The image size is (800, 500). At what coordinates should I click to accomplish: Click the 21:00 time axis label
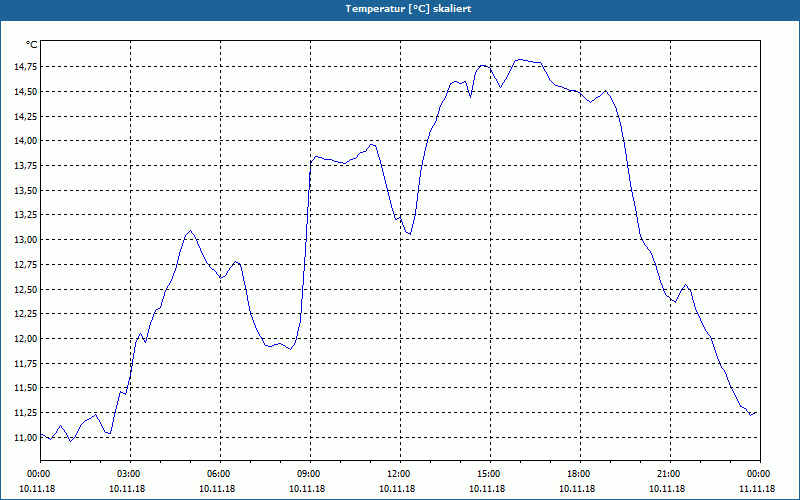[x=670, y=474]
